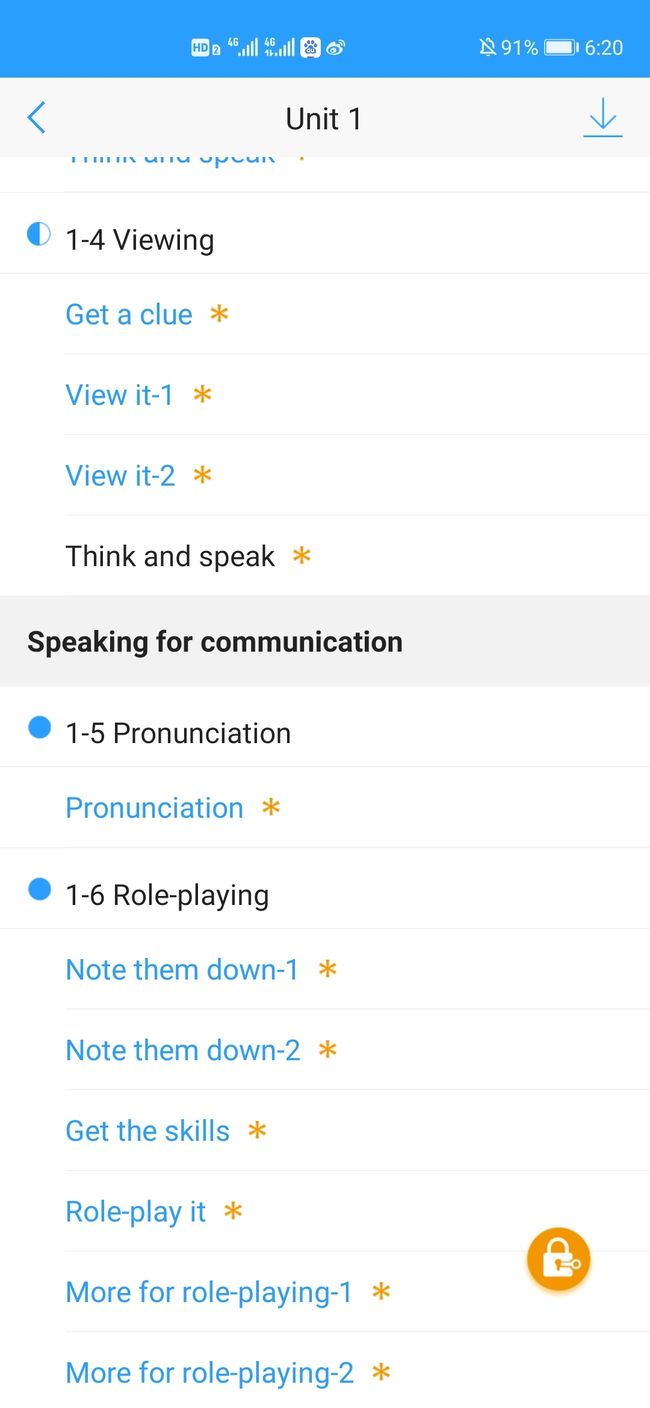Tap orange asterisk next to Get a clue
The image size is (650, 1408).
pos(219,314)
